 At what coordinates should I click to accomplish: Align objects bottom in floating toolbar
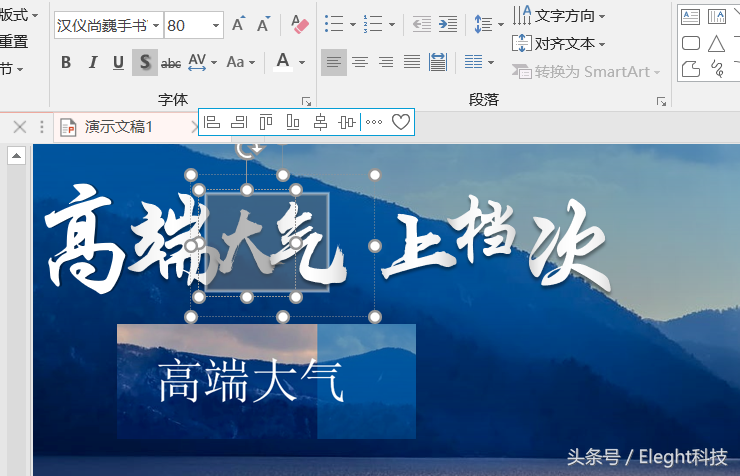[293, 123]
